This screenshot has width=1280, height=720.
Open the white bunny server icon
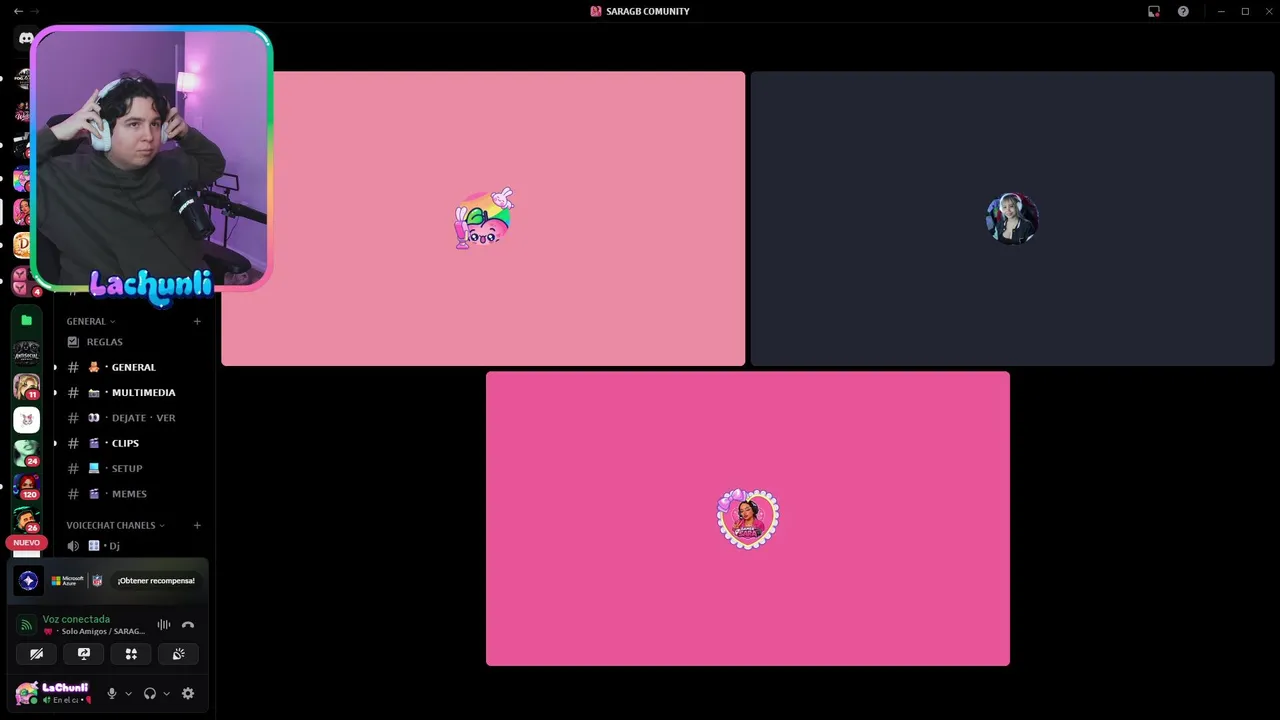tap(26, 419)
